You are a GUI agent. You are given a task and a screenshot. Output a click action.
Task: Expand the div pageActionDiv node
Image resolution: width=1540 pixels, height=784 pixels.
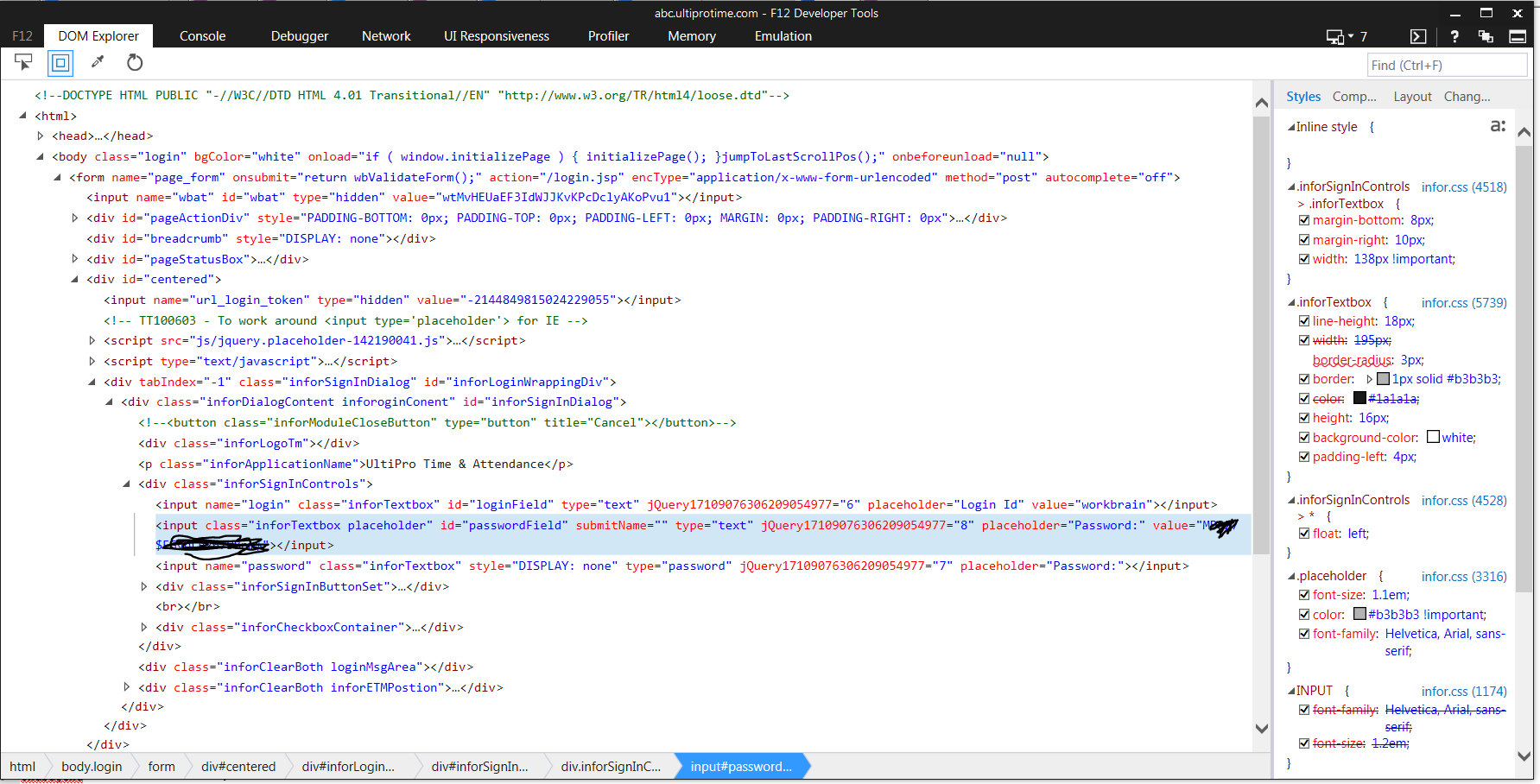[75, 218]
